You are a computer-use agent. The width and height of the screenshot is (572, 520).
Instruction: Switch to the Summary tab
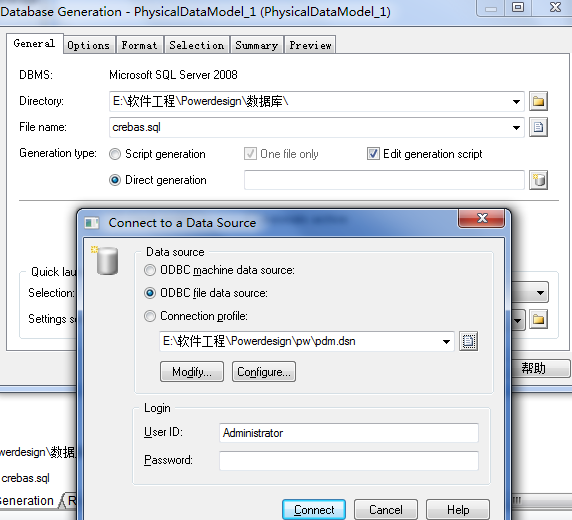point(256,45)
